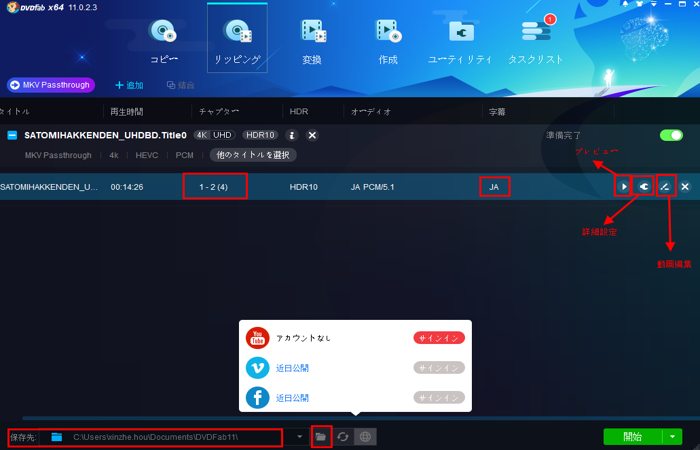Click the 再生時間 column header
Viewport: 700px width, 450px height.
tap(127, 112)
